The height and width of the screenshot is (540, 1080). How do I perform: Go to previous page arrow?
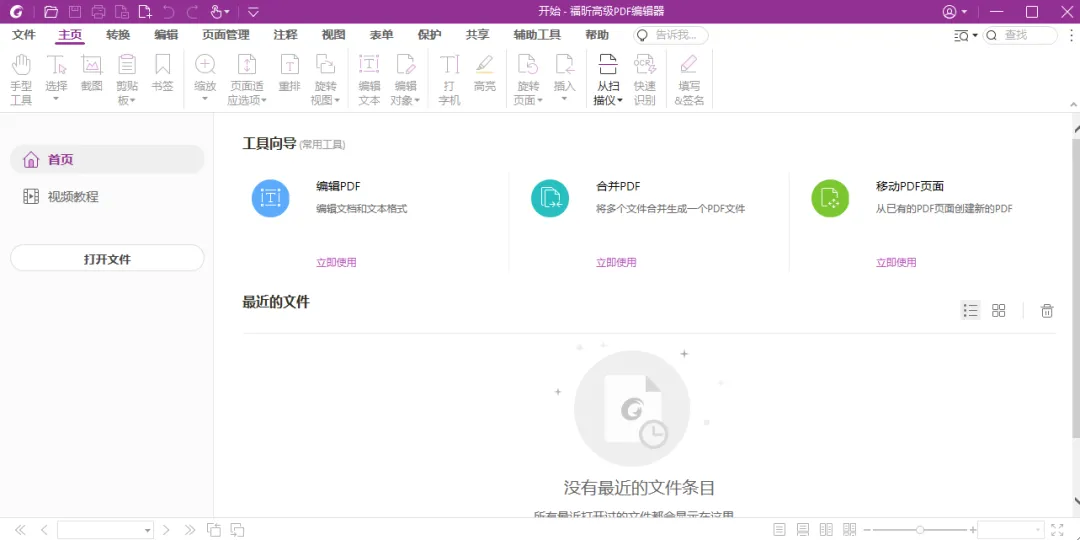click(44, 530)
